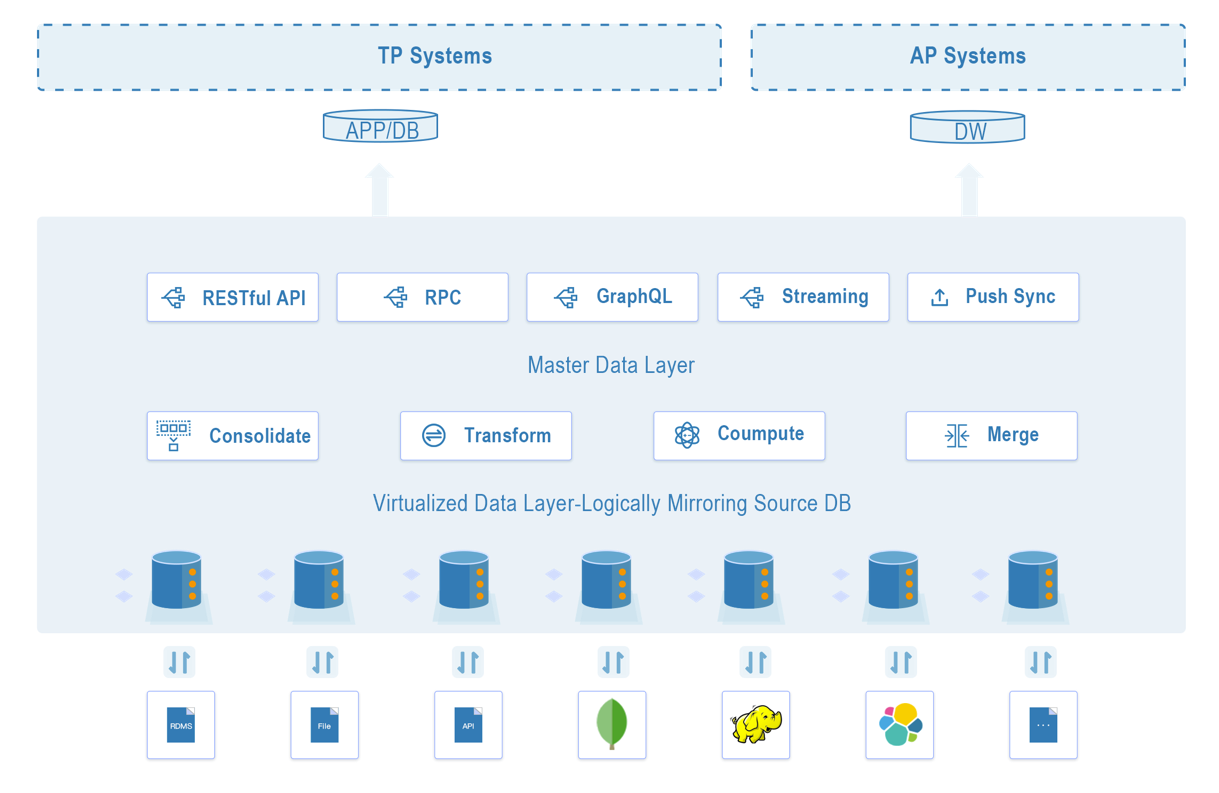Click the "Master Data Layer" label
The width and height of the screenshot is (1219, 793).
(611, 365)
